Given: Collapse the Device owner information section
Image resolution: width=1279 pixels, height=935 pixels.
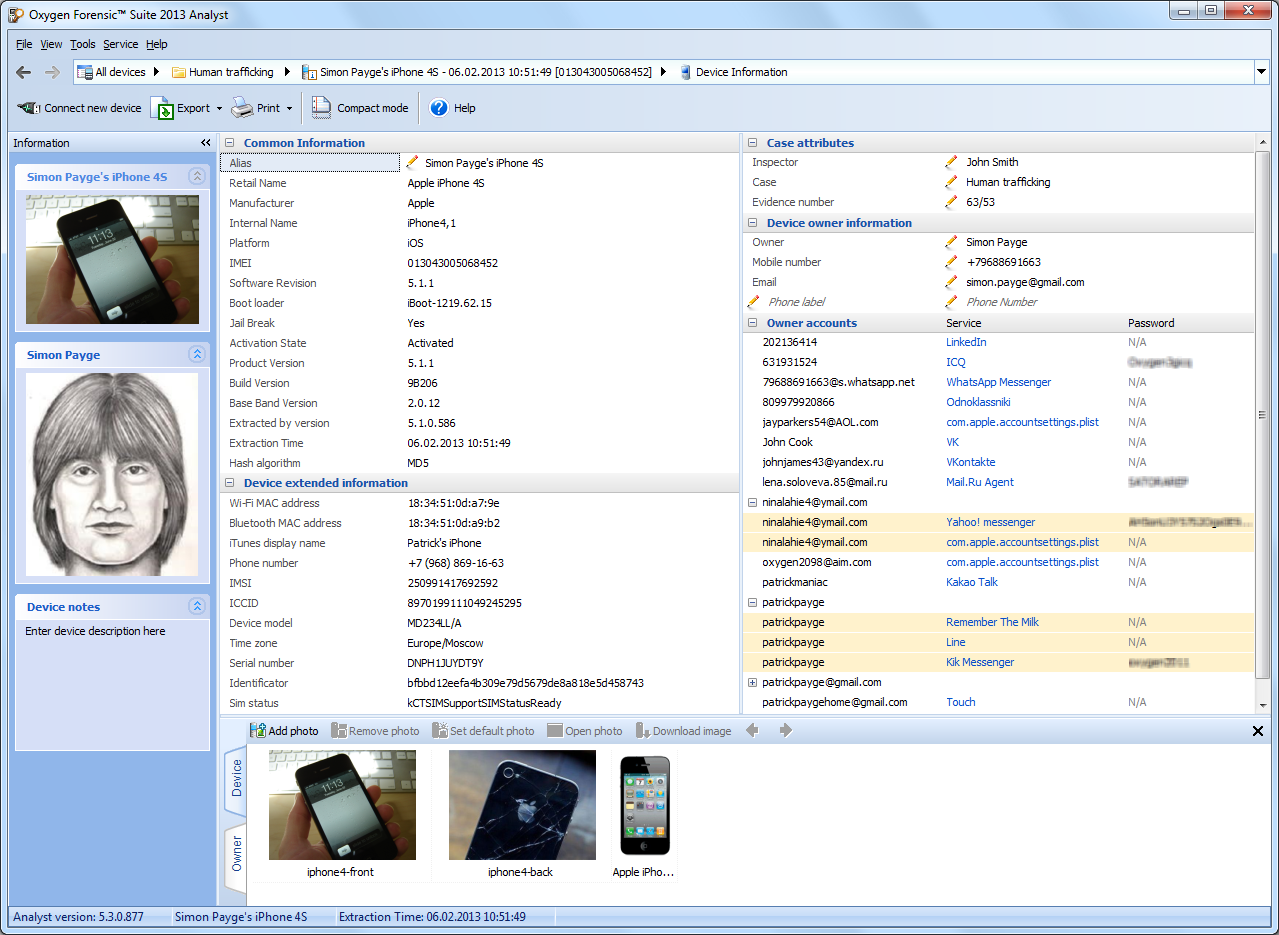Looking at the screenshot, I should pyautogui.click(x=752, y=223).
